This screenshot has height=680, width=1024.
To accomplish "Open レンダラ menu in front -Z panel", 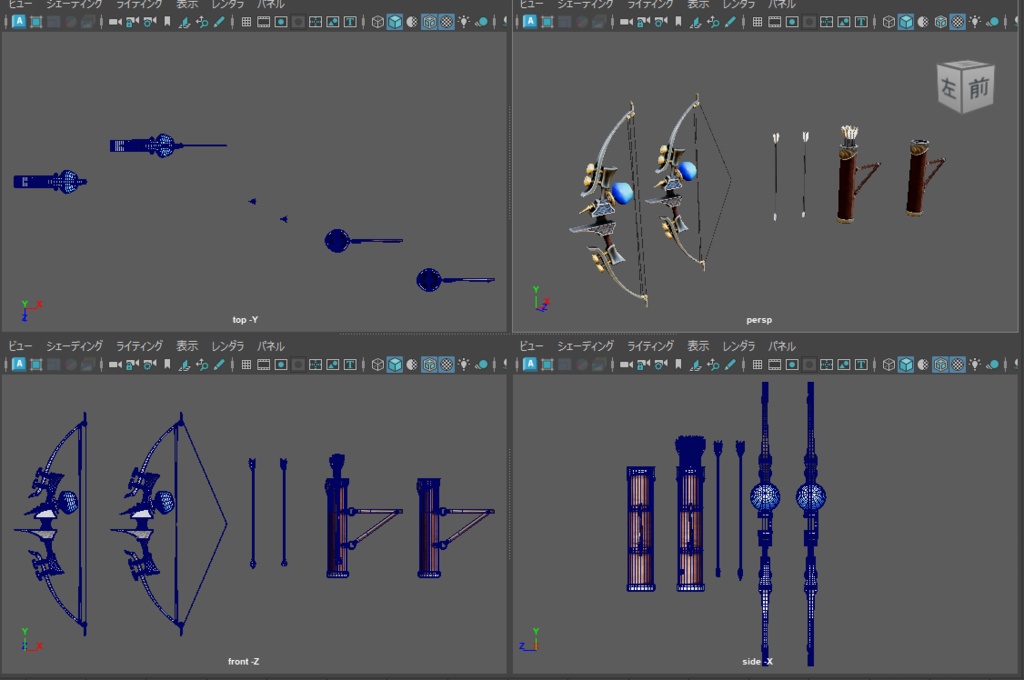I will click(x=227, y=346).
